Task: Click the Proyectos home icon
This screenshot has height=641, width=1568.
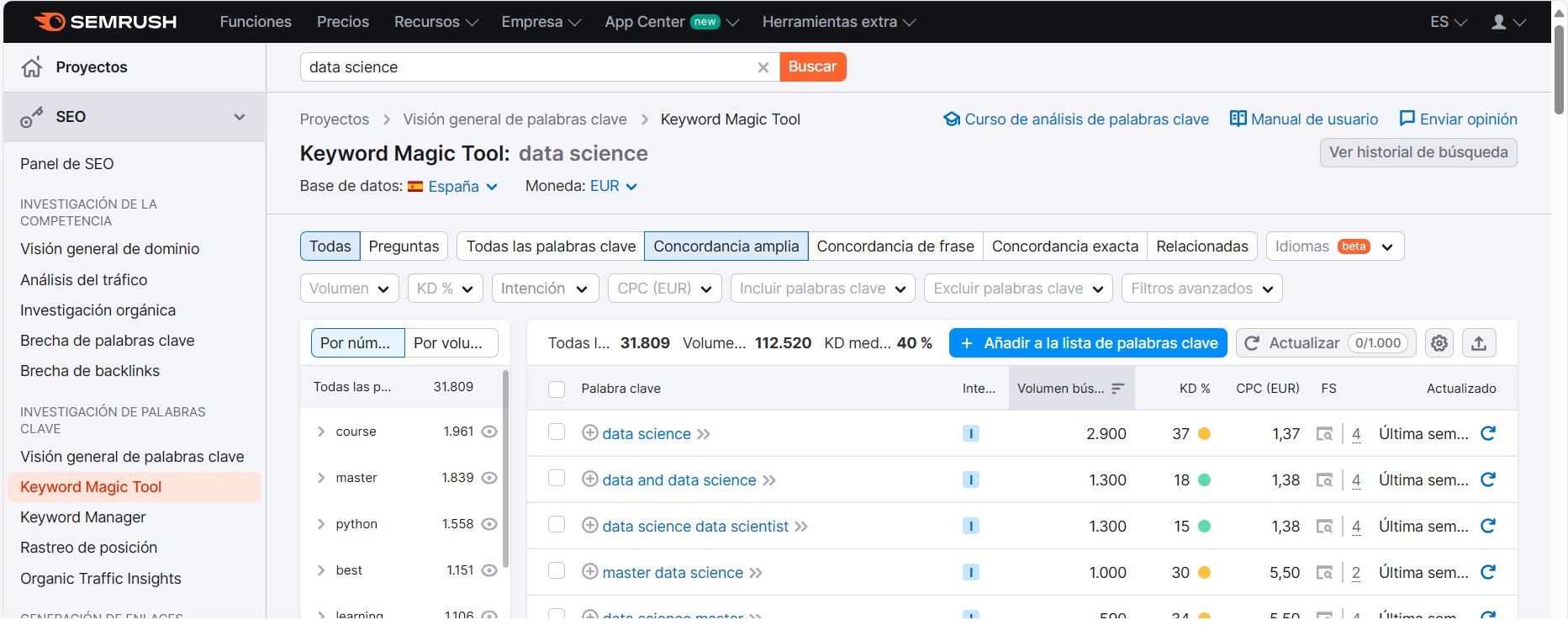Action: click(x=32, y=67)
